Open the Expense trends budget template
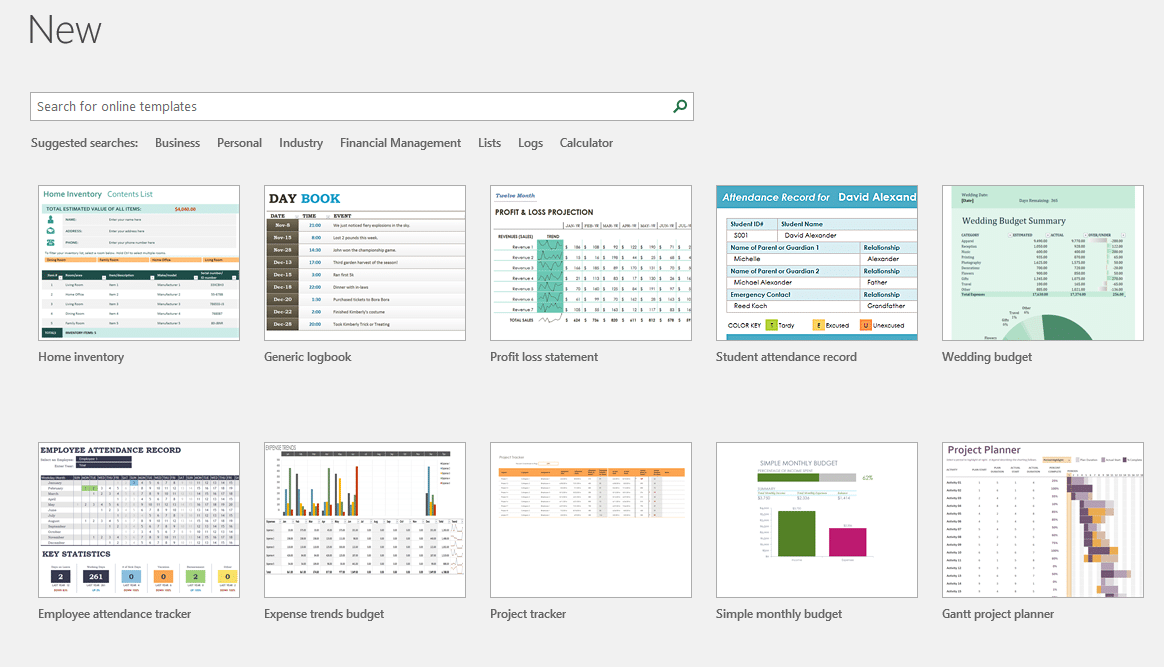This screenshot has height=667, width=1164. [364, 519]
